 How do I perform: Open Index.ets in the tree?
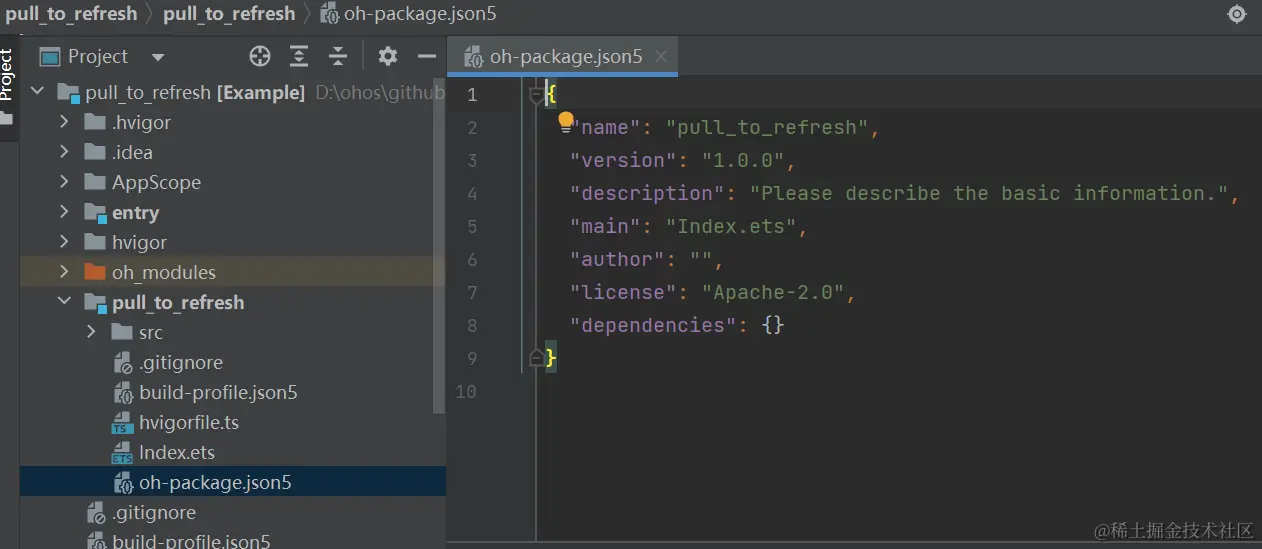177,452
